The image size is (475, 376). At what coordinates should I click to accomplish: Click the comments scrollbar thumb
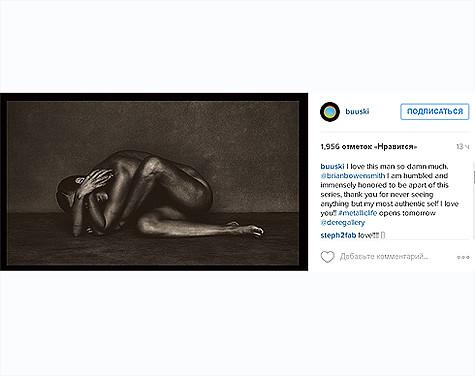(474, 177)
